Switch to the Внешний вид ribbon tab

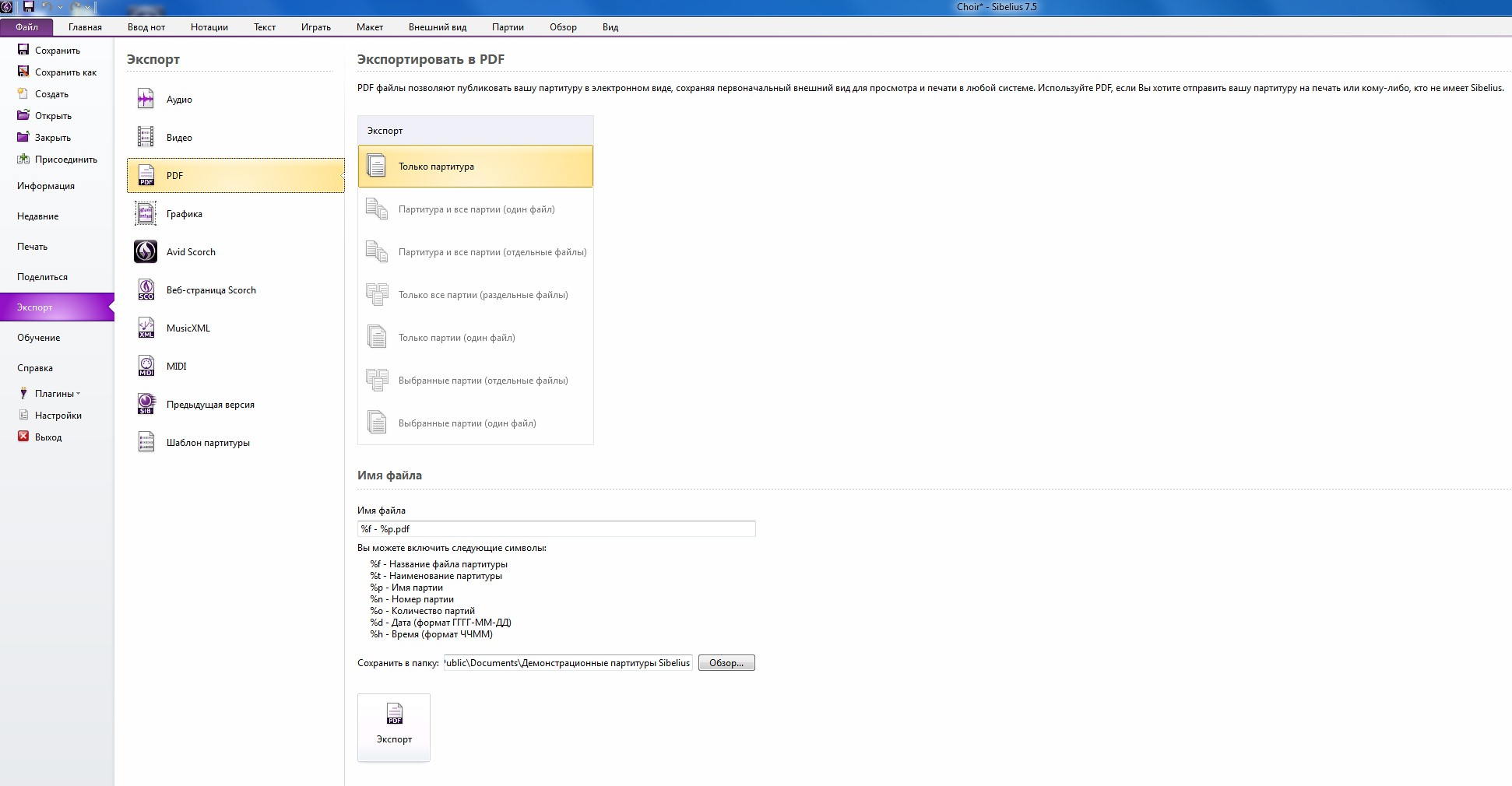[438, 27]
